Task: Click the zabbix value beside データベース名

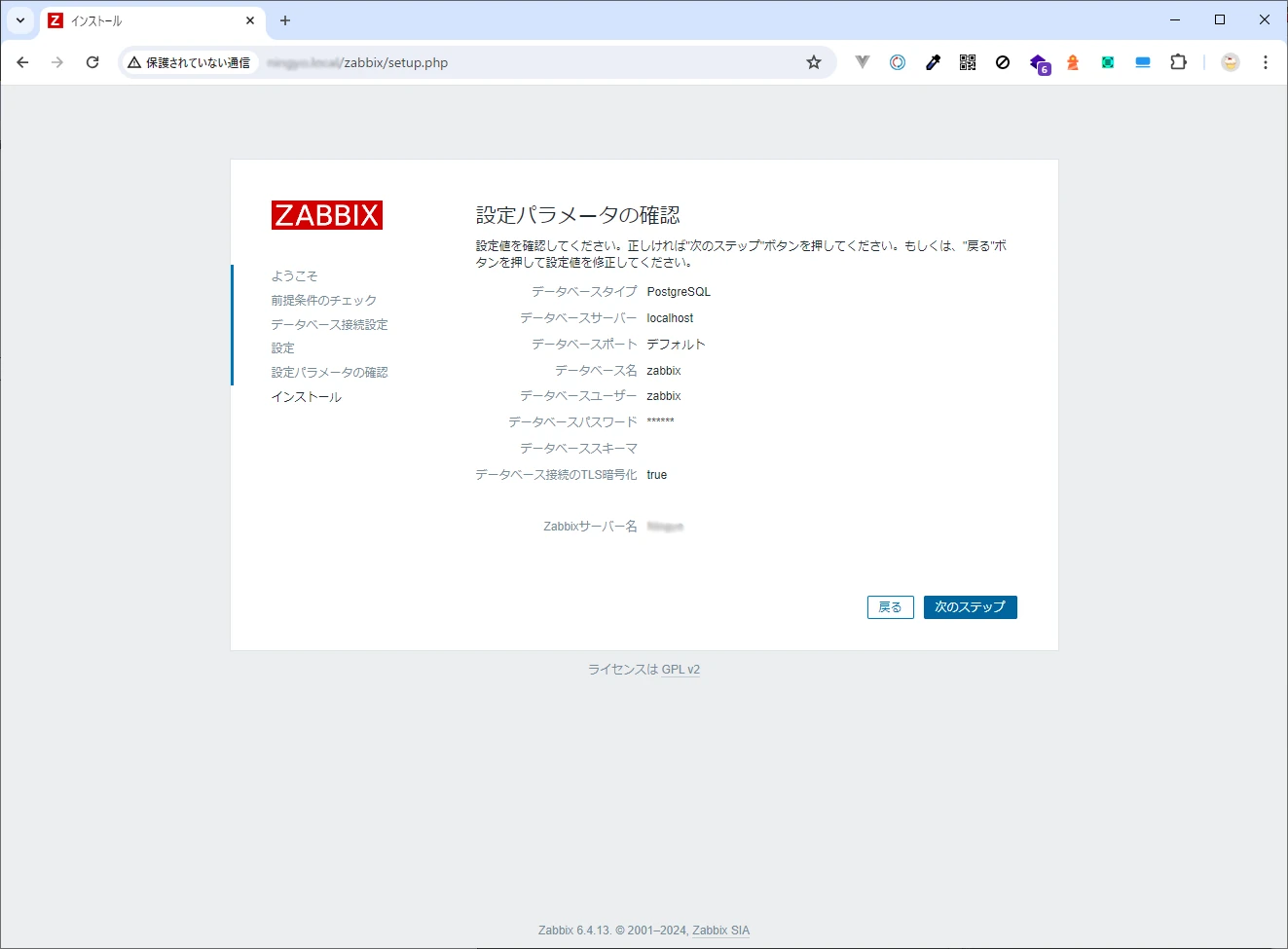Action: 664,371
